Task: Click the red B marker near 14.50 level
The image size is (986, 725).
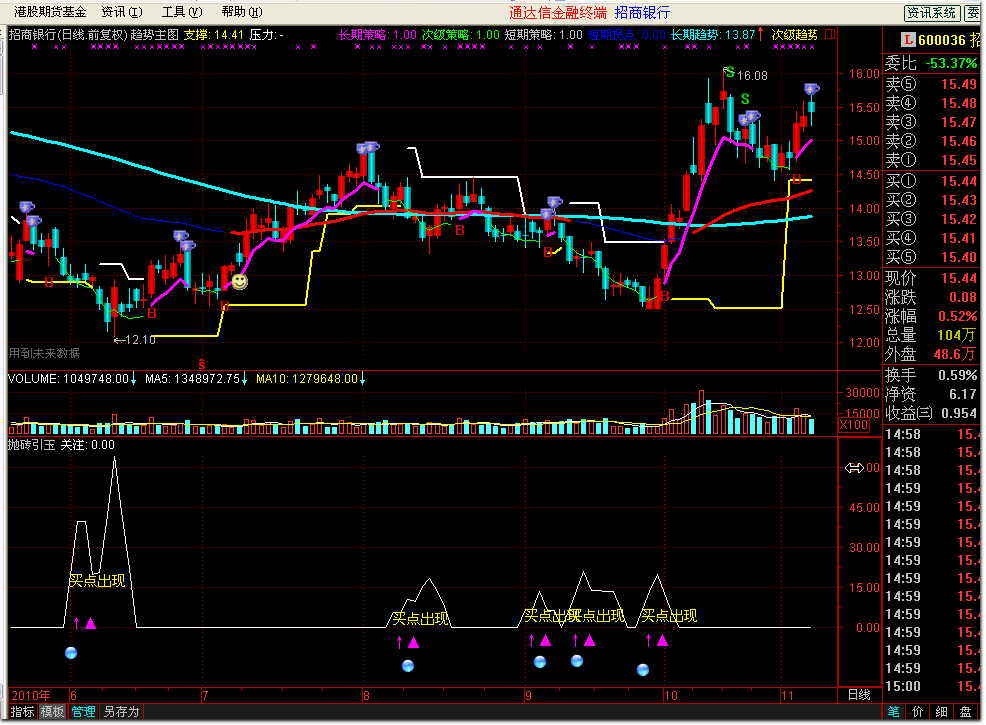Action: pos(797,180)
